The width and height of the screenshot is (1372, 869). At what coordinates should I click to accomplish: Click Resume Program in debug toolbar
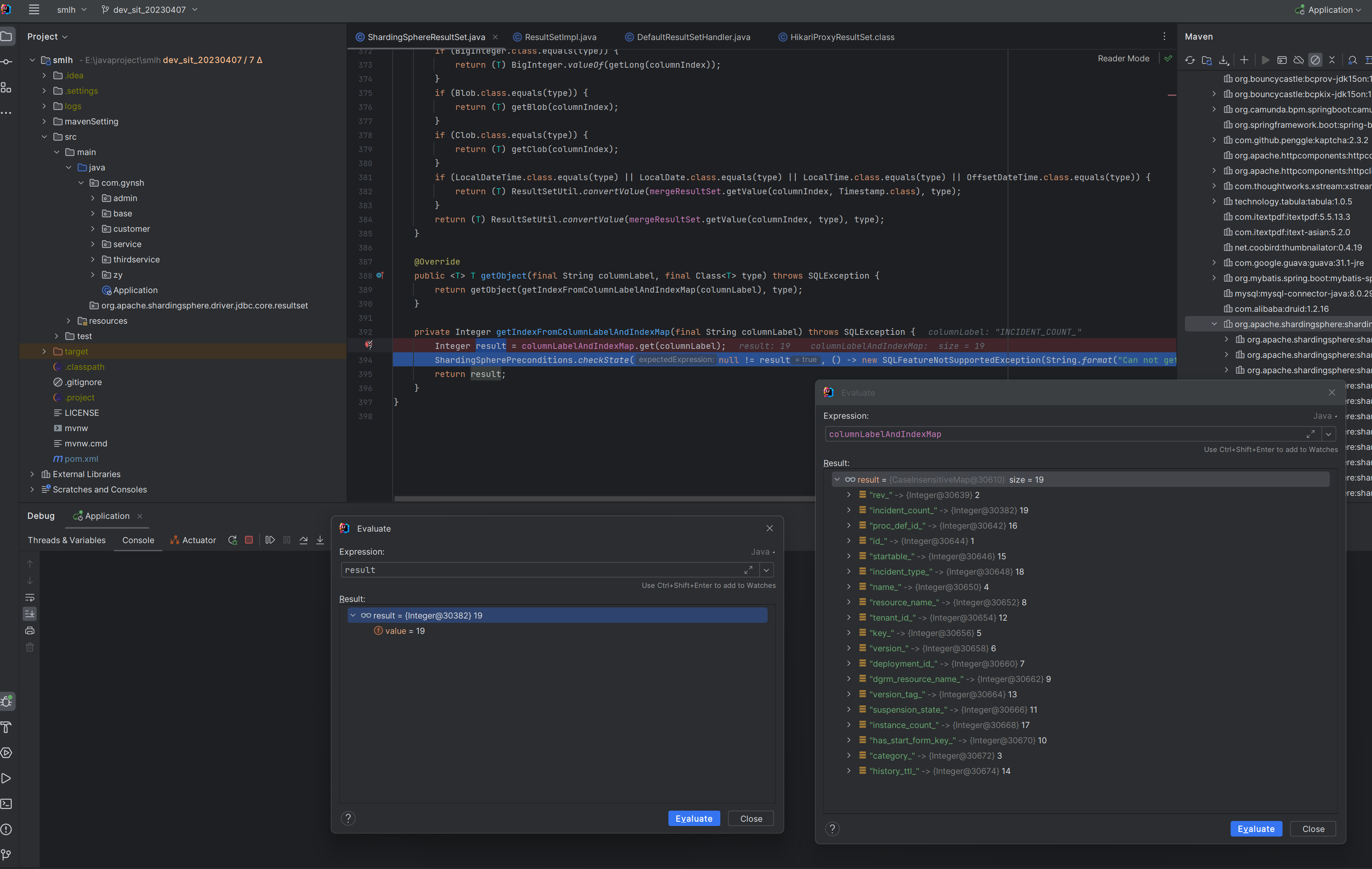(x=270, y=540)
